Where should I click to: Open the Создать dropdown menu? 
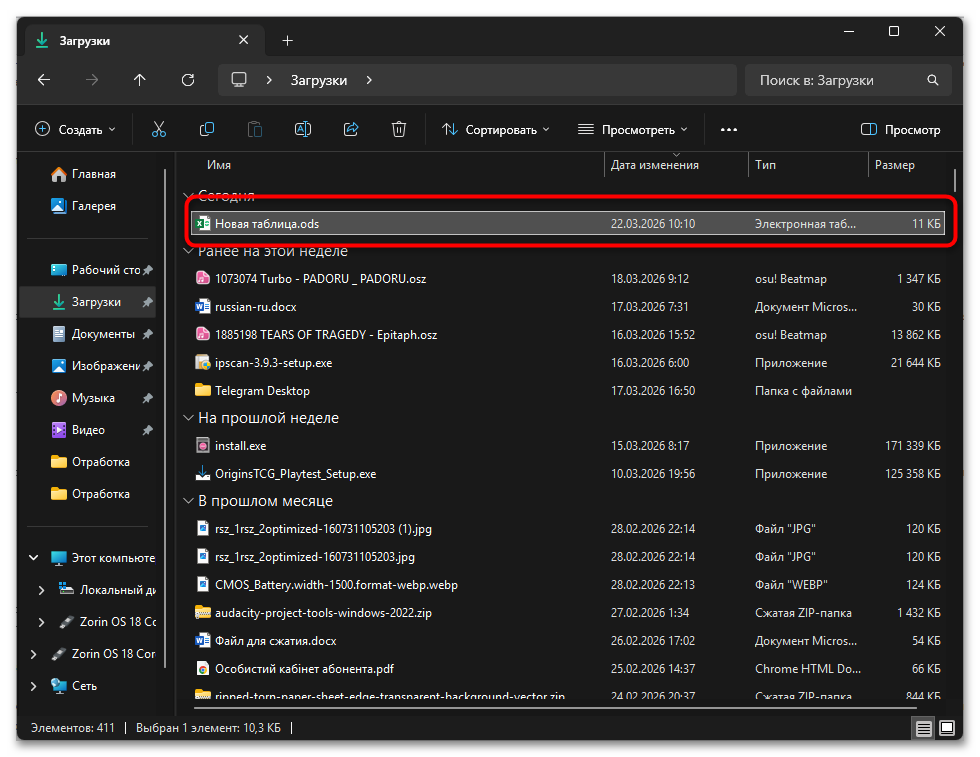(x=76, y=129)
